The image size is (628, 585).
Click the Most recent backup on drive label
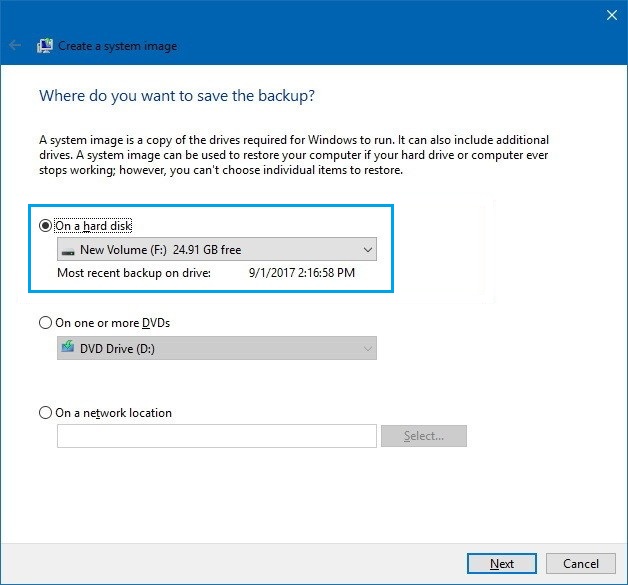(x=134, y=273)
